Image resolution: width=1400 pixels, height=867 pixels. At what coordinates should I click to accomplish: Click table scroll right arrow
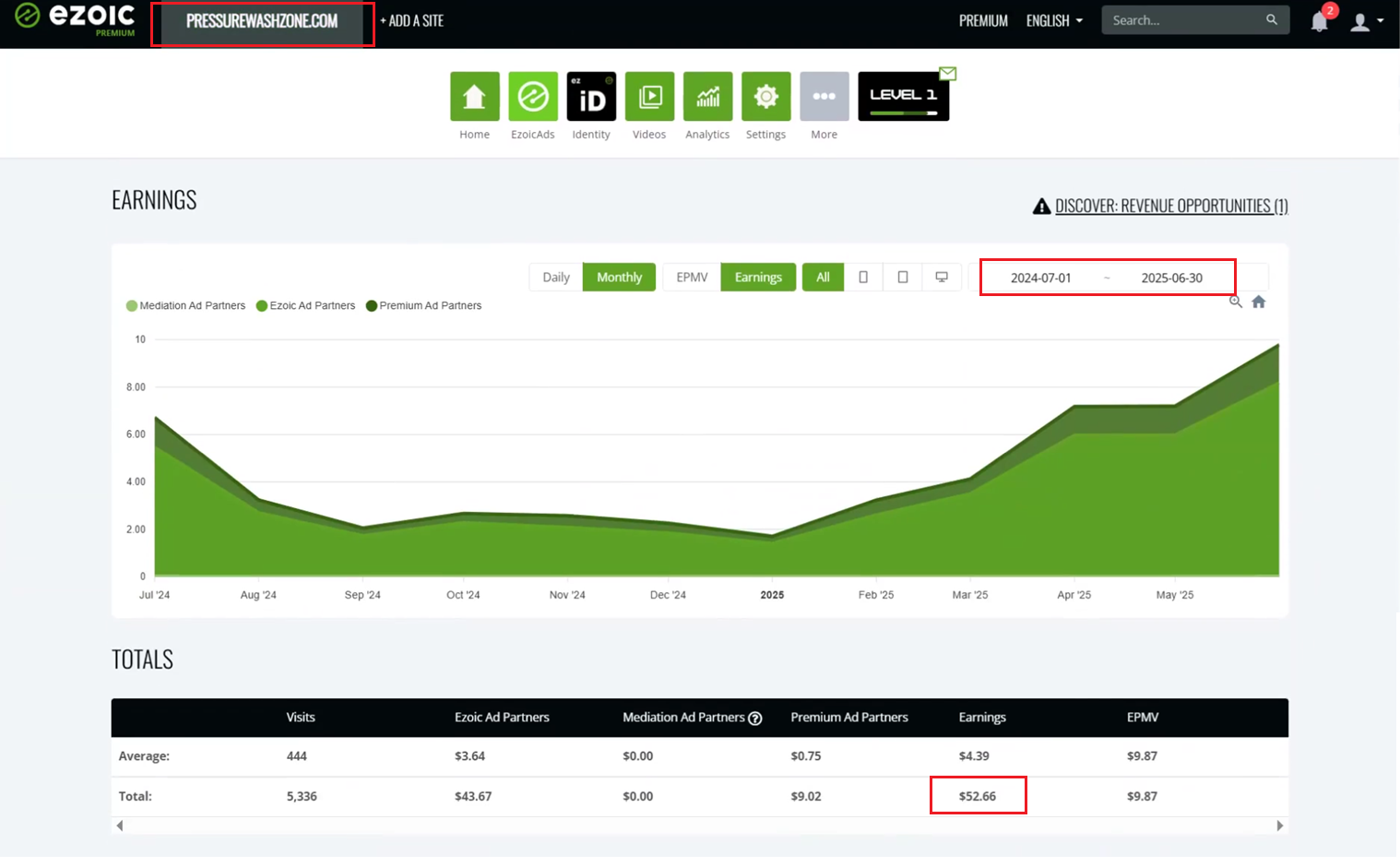pos(1280,825)
